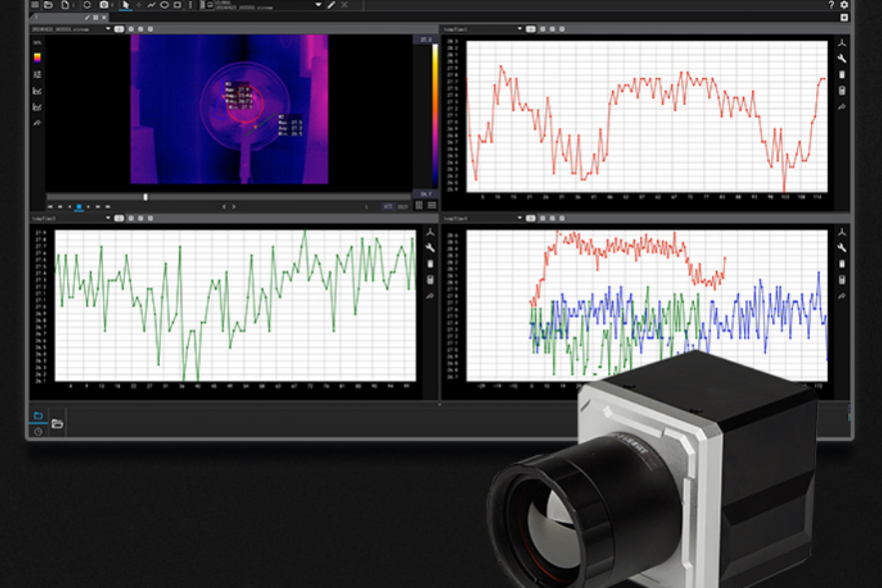Select the rectangle ROI drawing tool
Screen dimensions: 882x588
point(177,5)
